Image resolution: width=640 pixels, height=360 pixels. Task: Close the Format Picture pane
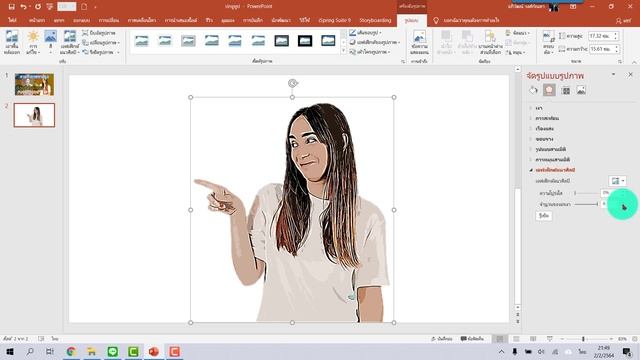(x=630, y=75)
